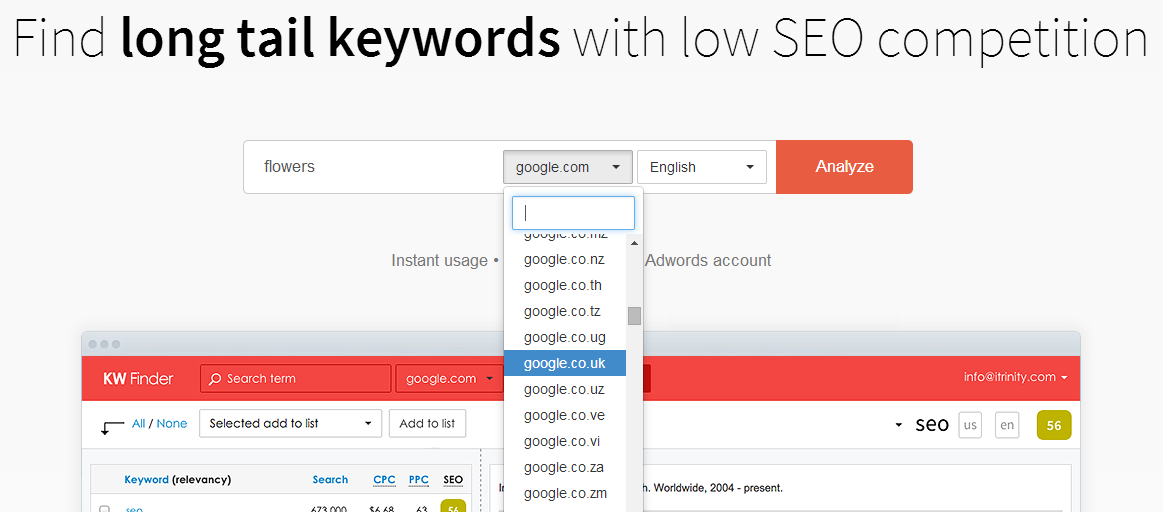Sort by PPC column header
Viewport: 1163px width, 512px height.
(x=419, y=480)
